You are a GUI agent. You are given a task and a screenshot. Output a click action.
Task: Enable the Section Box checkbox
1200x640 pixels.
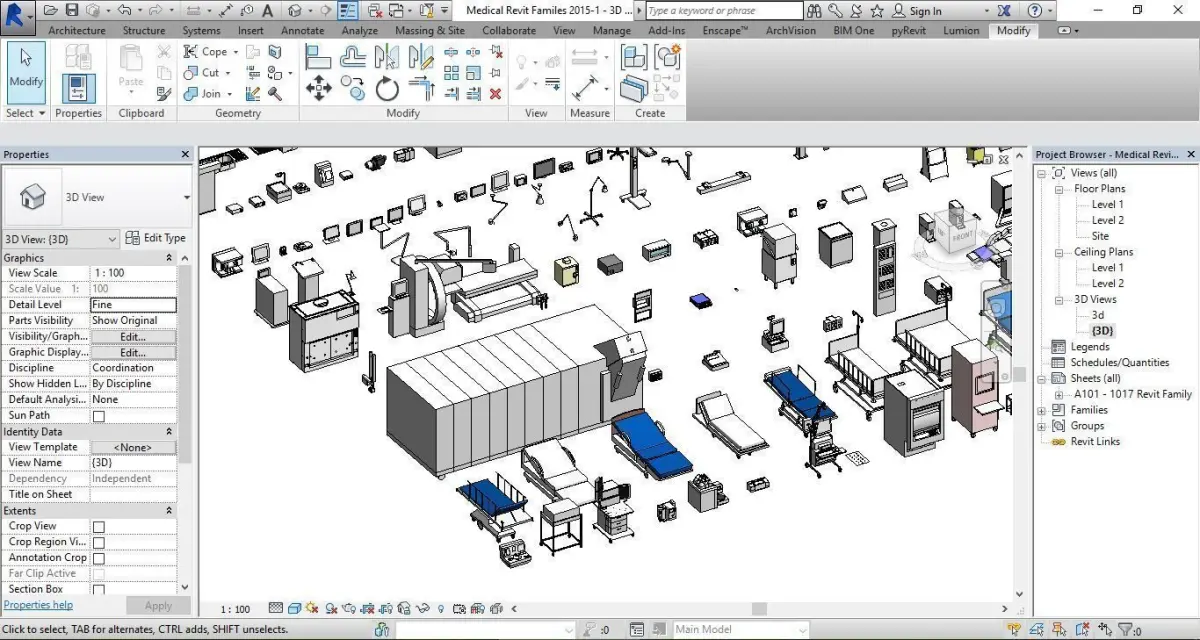[x=98, y=590]
